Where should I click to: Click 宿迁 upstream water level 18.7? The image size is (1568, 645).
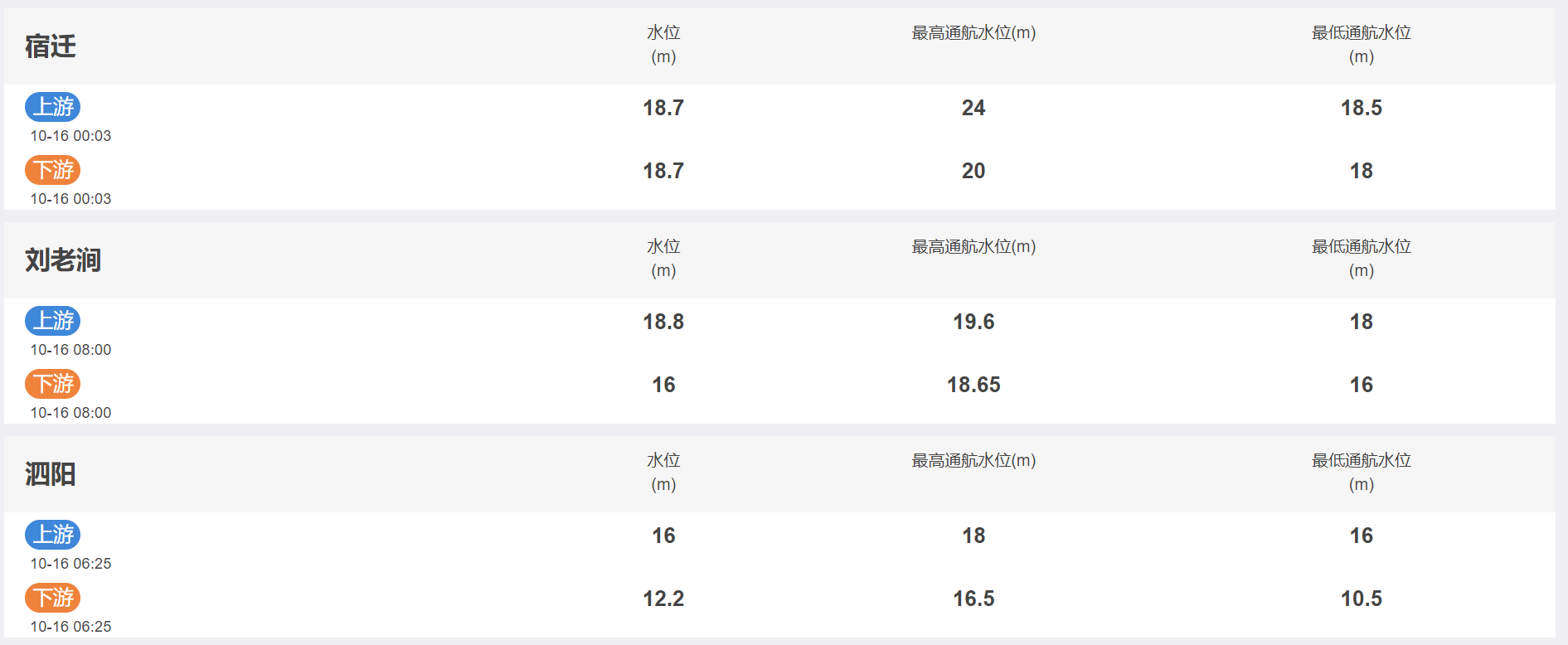point(663,108)
